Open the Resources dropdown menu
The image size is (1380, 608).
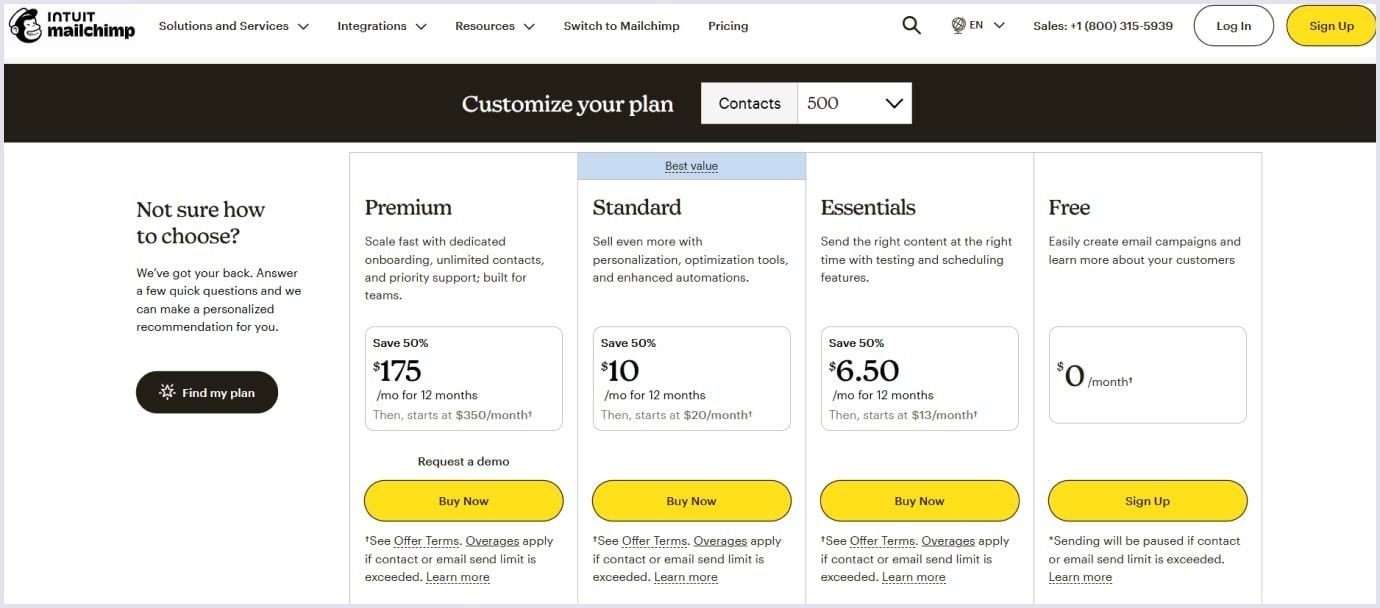[494, 26]
